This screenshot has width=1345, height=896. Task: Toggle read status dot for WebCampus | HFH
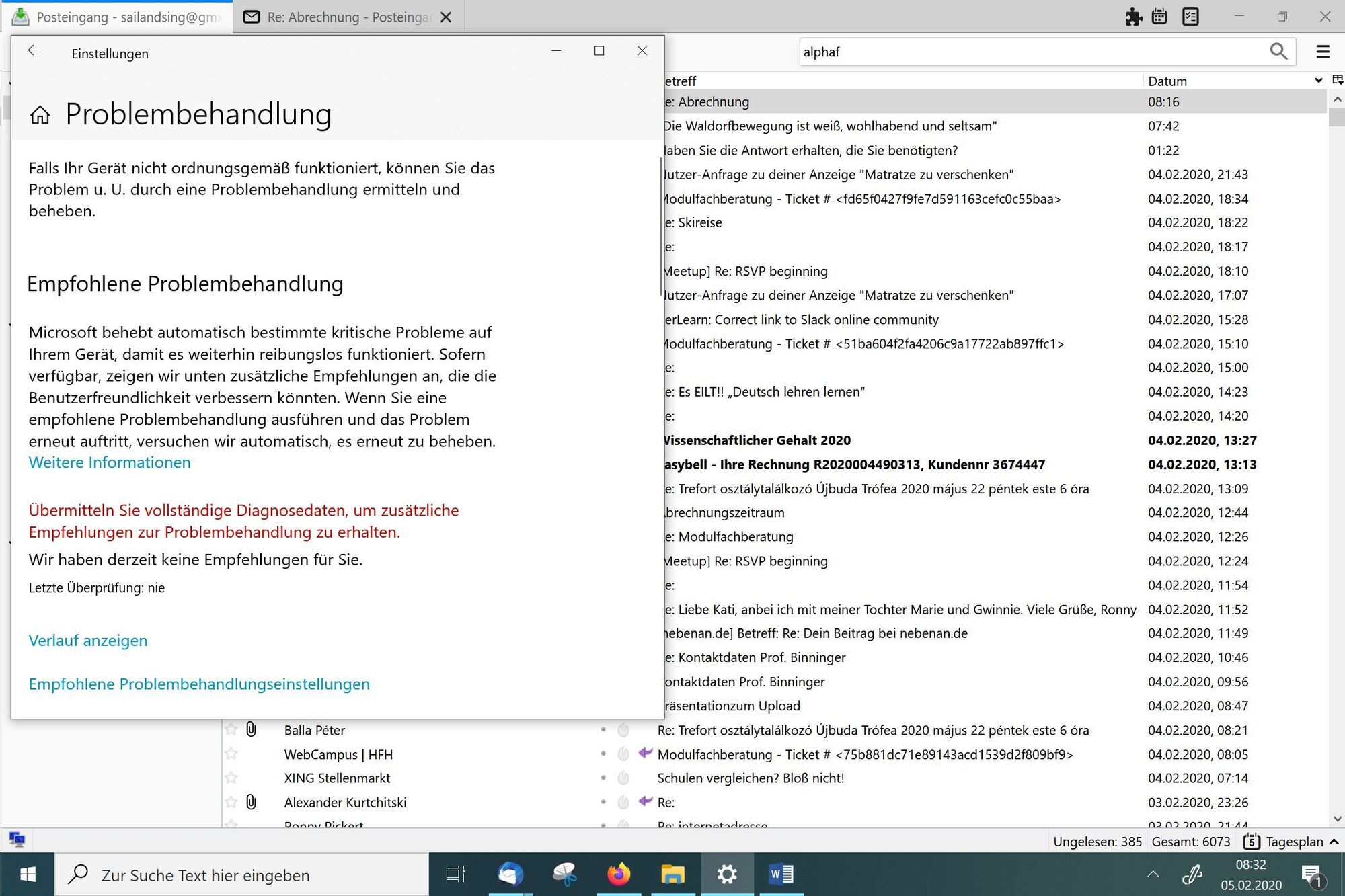click(x=603, y=754)
